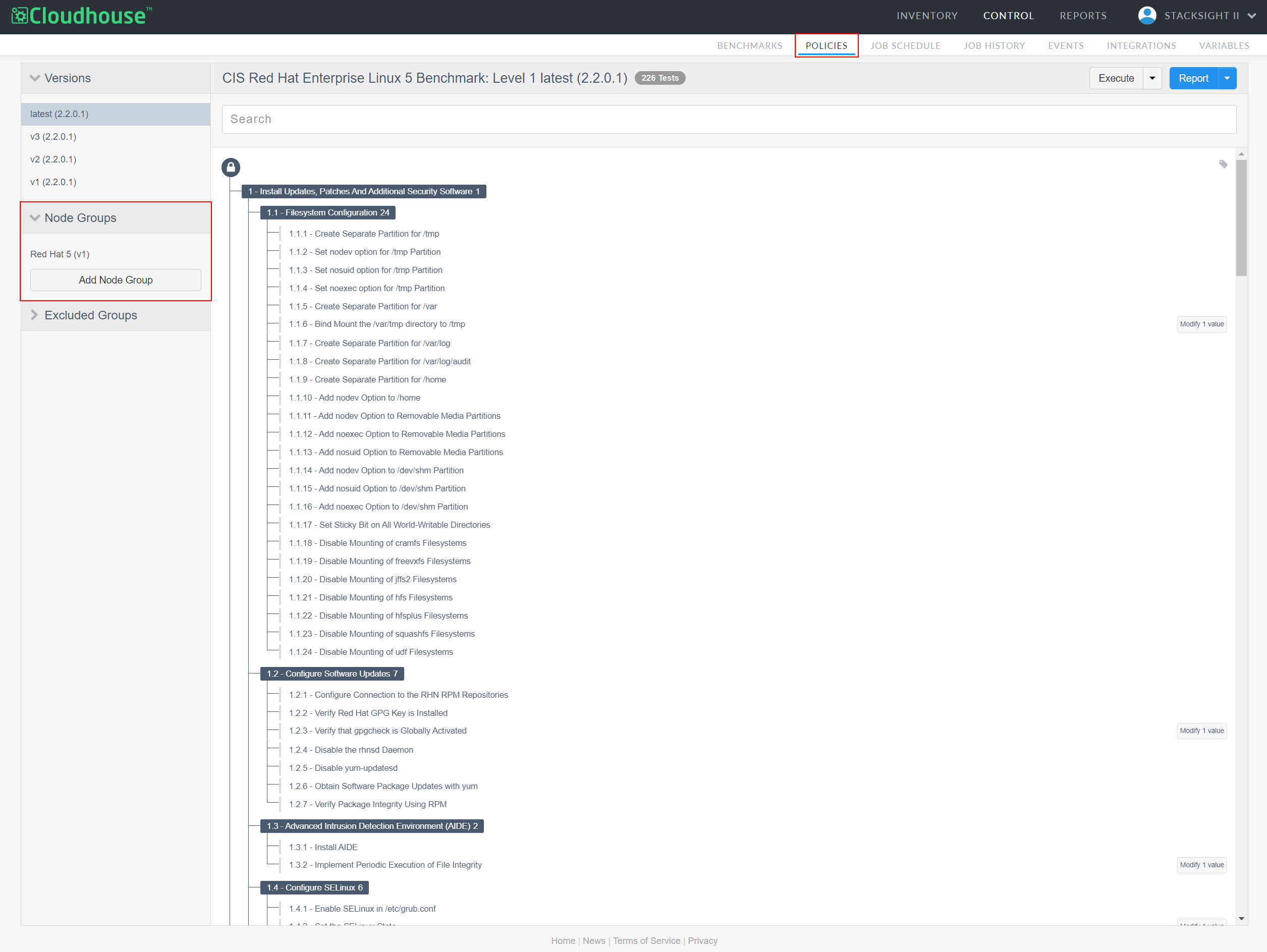Select test 1.1.2 Set nodev option

[x=365, y=252]
